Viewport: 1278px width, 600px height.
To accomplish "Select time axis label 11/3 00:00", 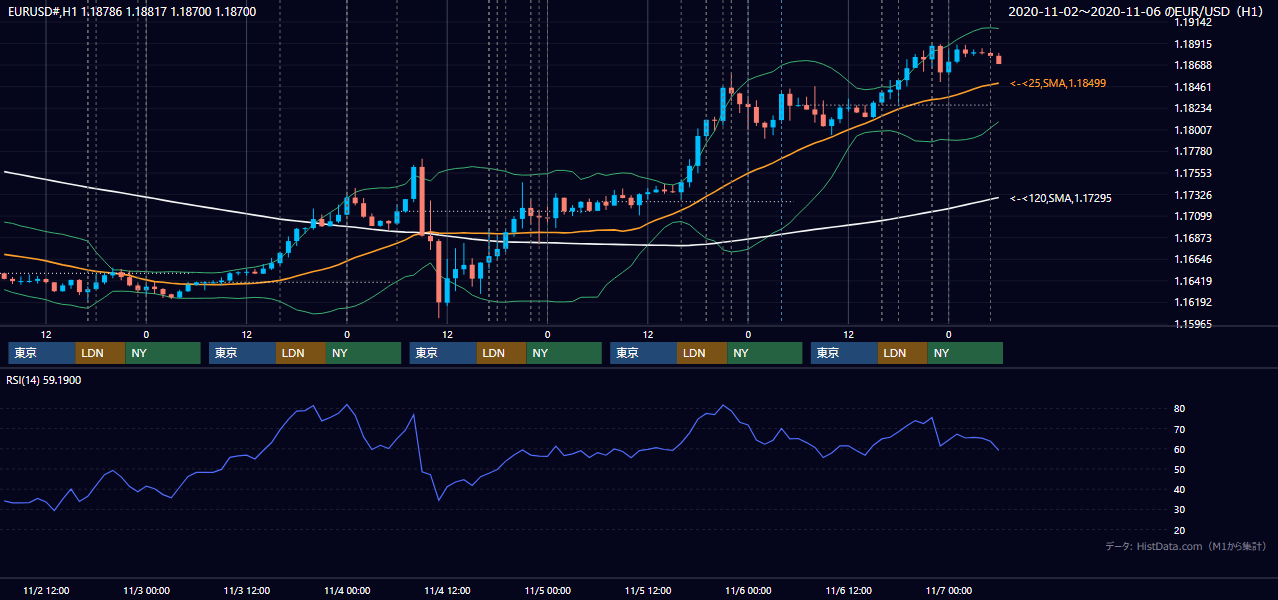I will pyautogui.click(x=146, y=590).
